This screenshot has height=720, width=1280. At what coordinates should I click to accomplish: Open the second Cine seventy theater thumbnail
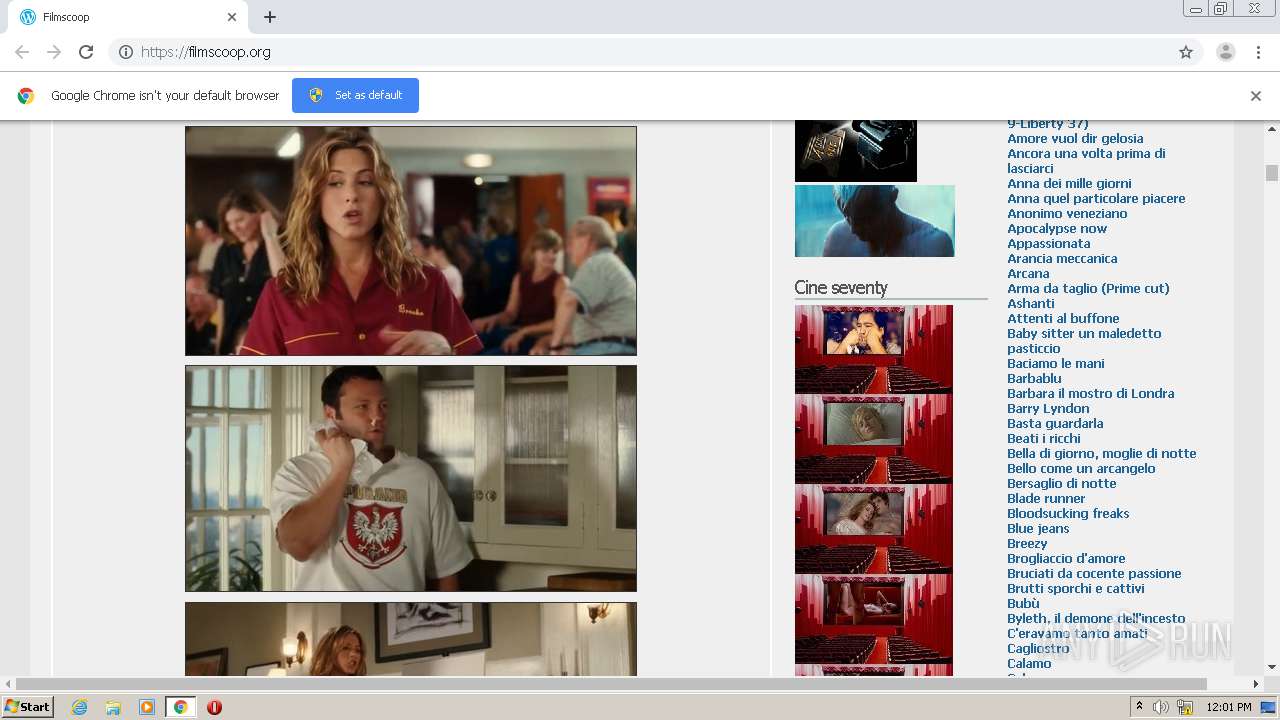tap(874, 439)
